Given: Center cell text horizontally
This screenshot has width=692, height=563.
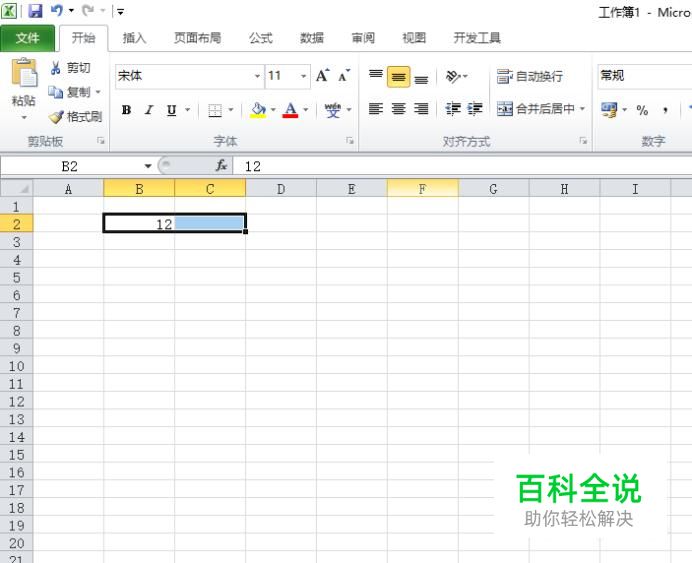Looking at the screenshot, I should point(399,109).
